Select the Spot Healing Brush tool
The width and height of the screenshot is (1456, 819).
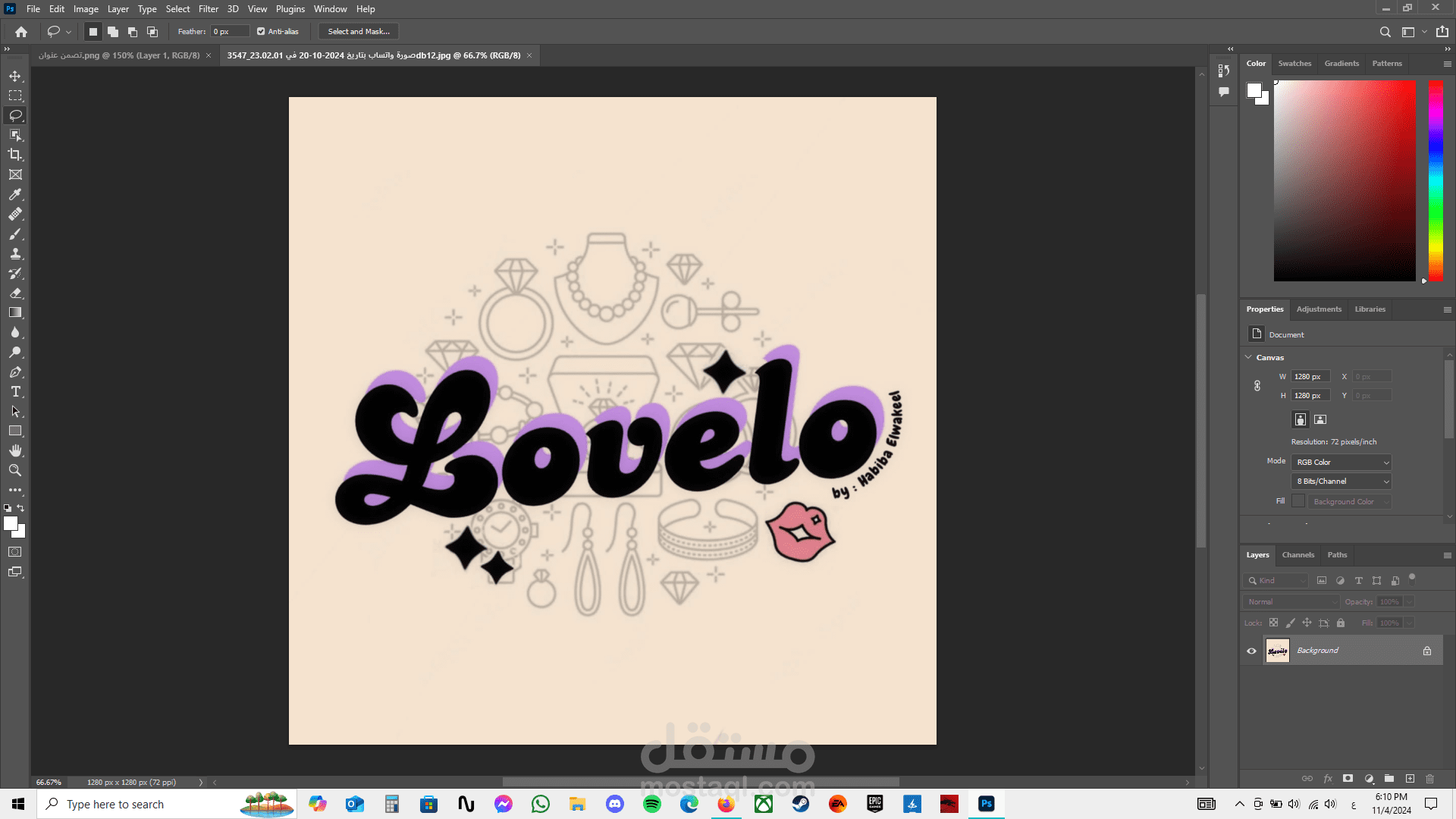click(15, 214)
